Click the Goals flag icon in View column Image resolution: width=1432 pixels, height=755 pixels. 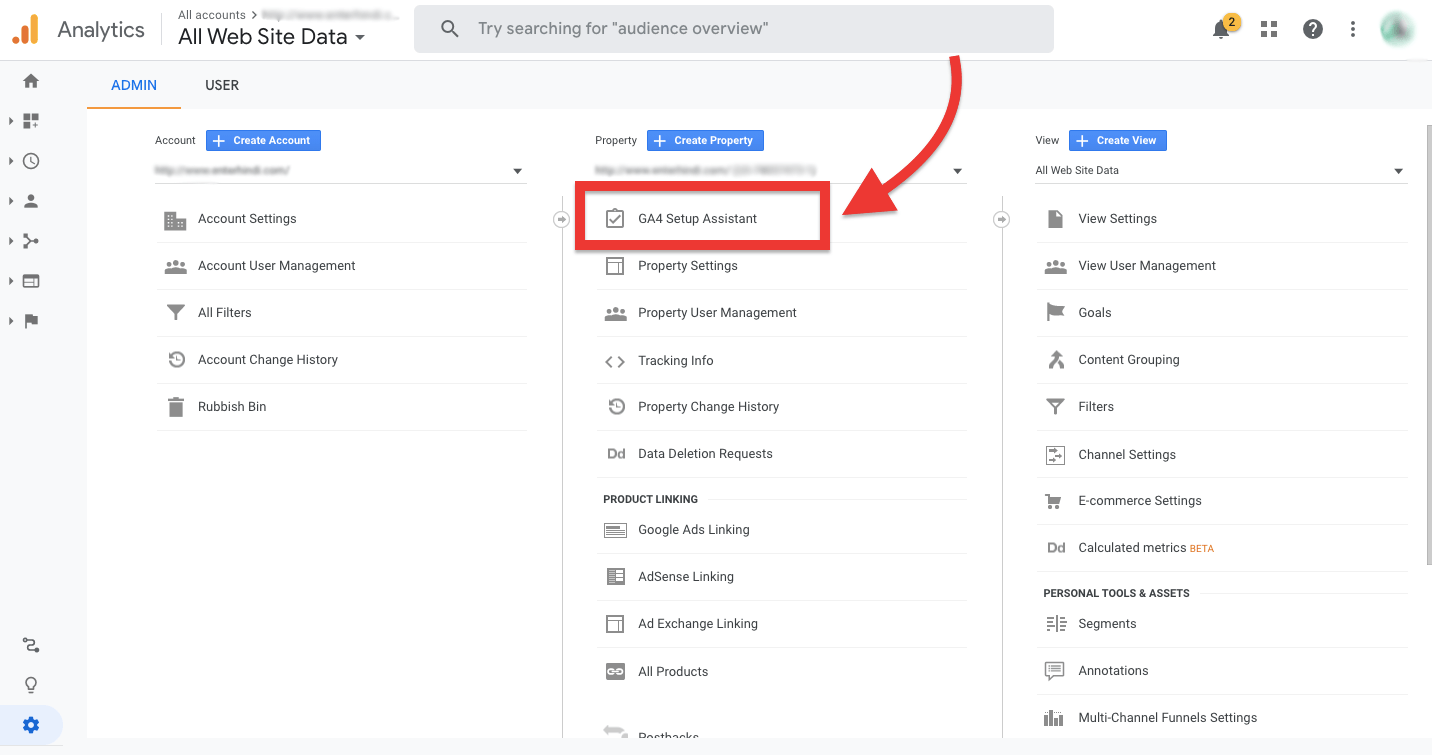[x=1055, y=313]
